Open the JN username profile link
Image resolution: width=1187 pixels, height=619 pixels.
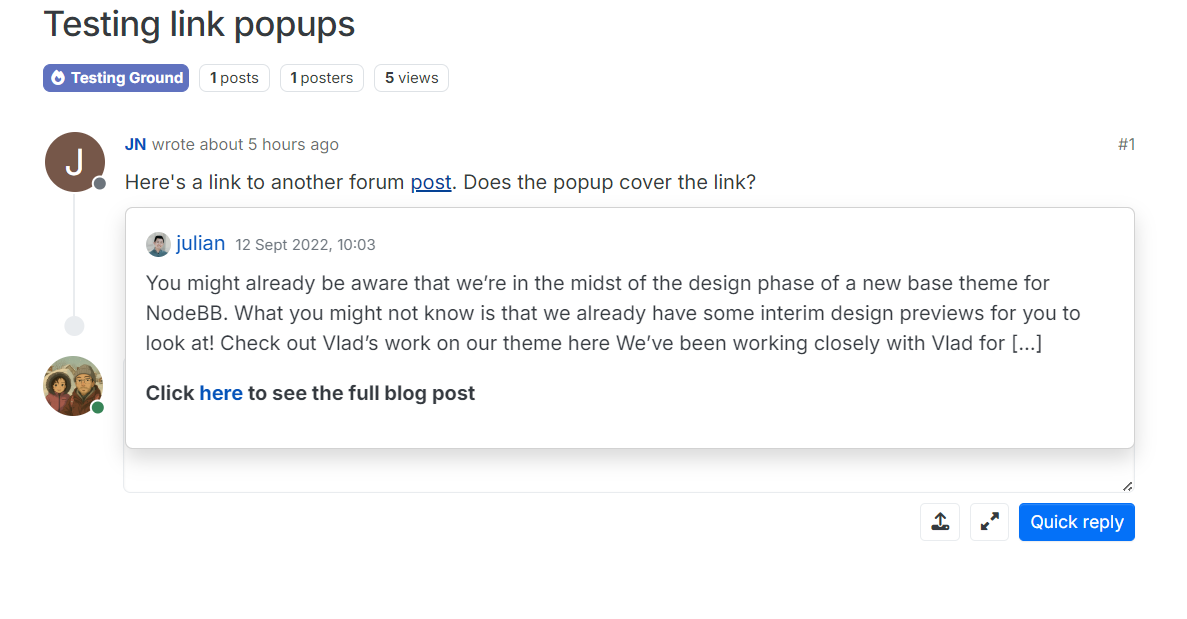[135, 145]
